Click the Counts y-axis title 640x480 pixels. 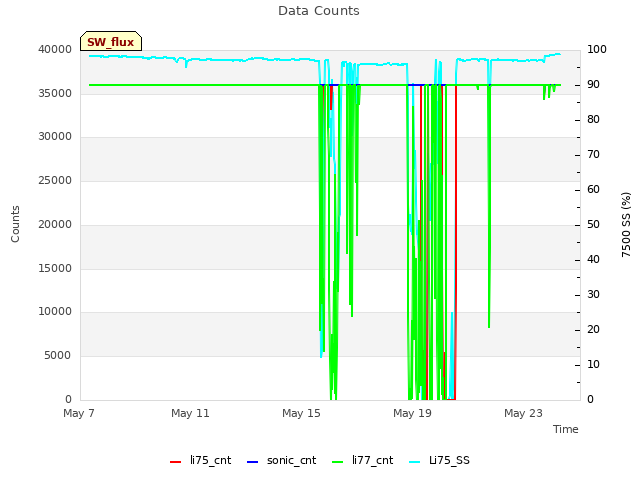tap(15, 224)
